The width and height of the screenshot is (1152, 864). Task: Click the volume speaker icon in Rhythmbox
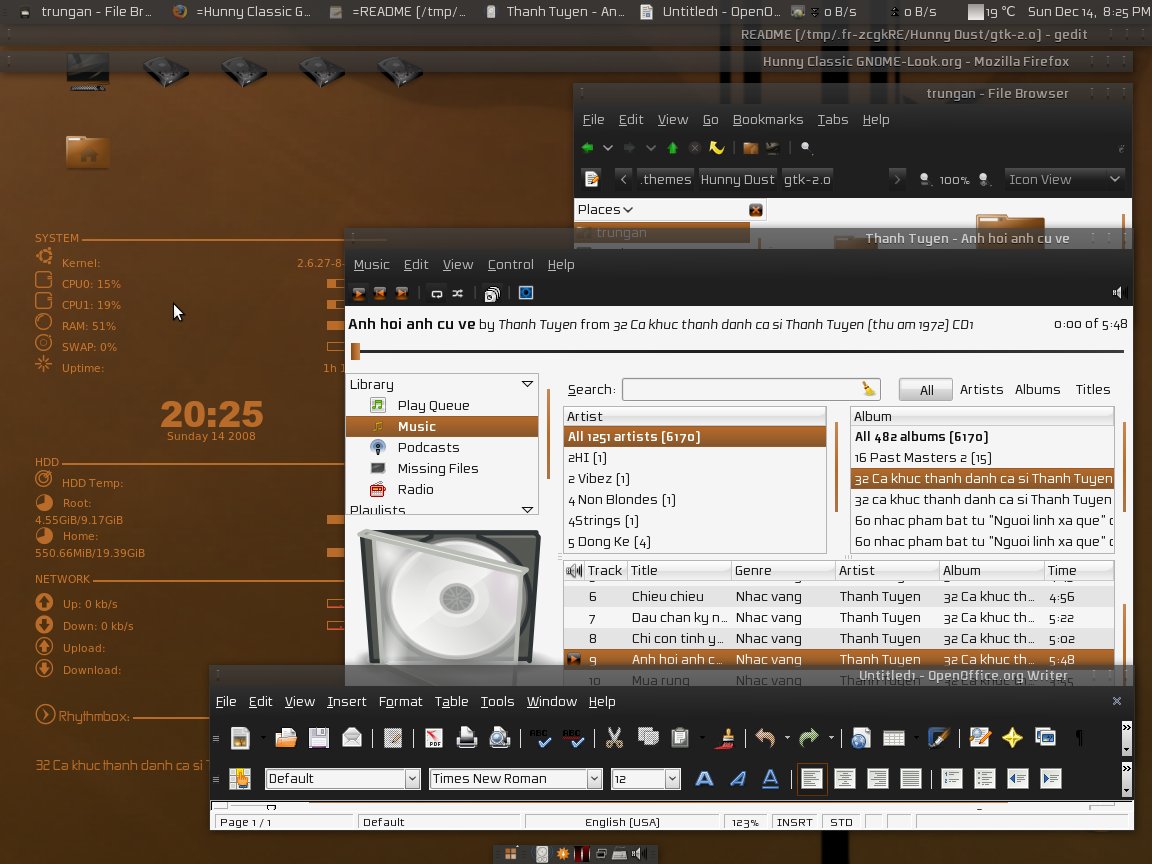(x=1119, y=292)
